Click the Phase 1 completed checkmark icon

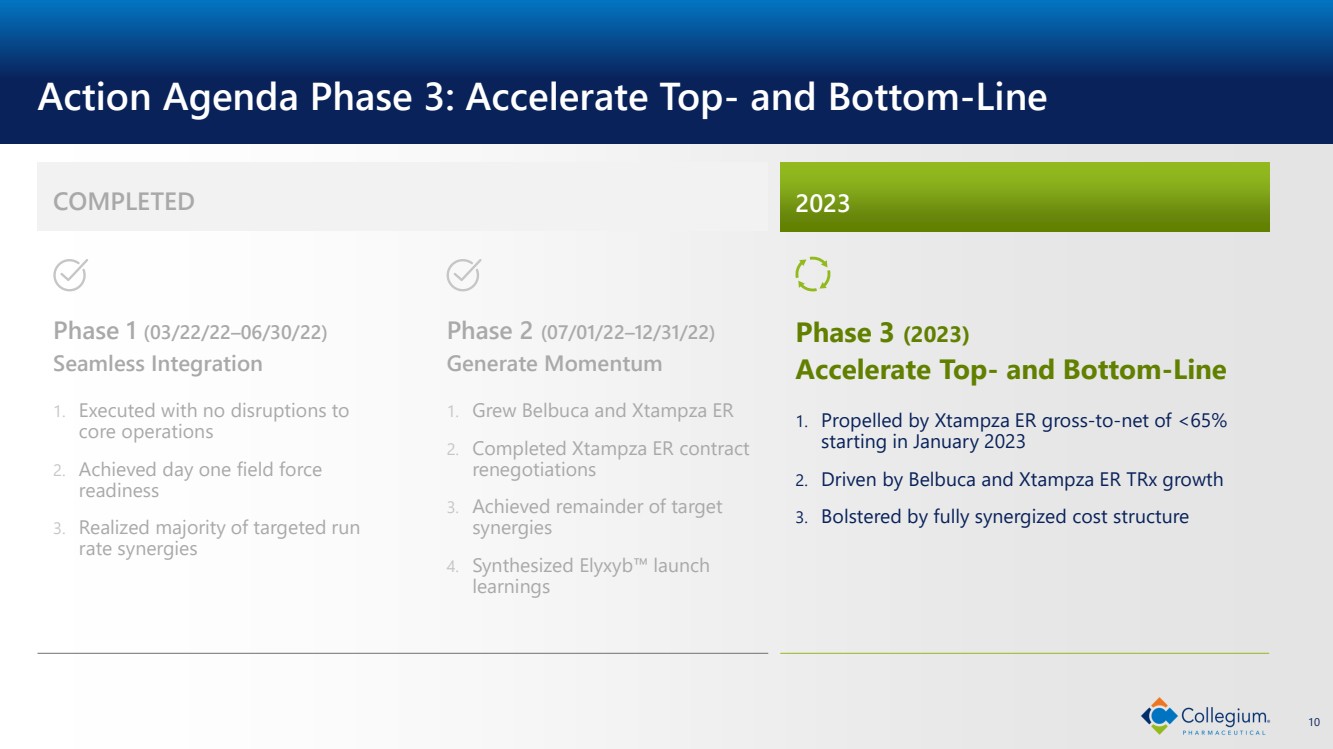70,274
